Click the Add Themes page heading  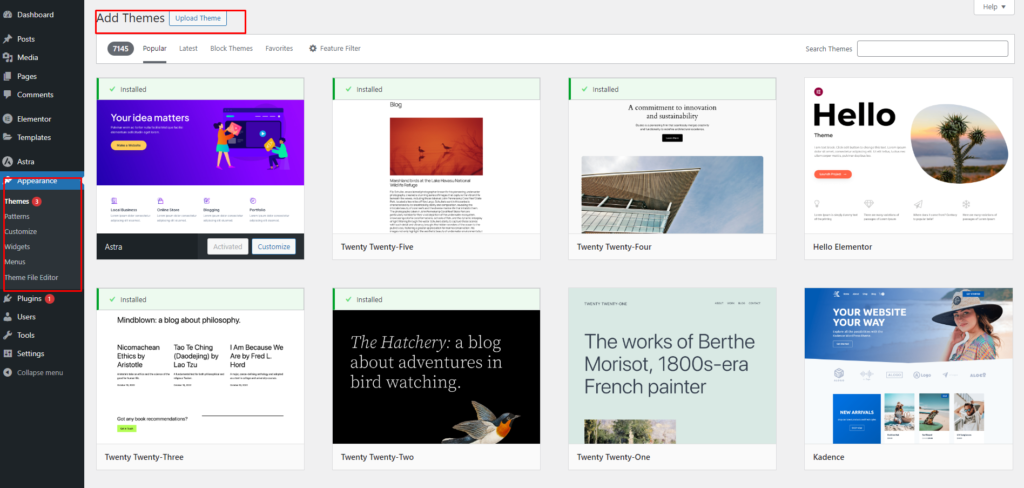(130, 18)
